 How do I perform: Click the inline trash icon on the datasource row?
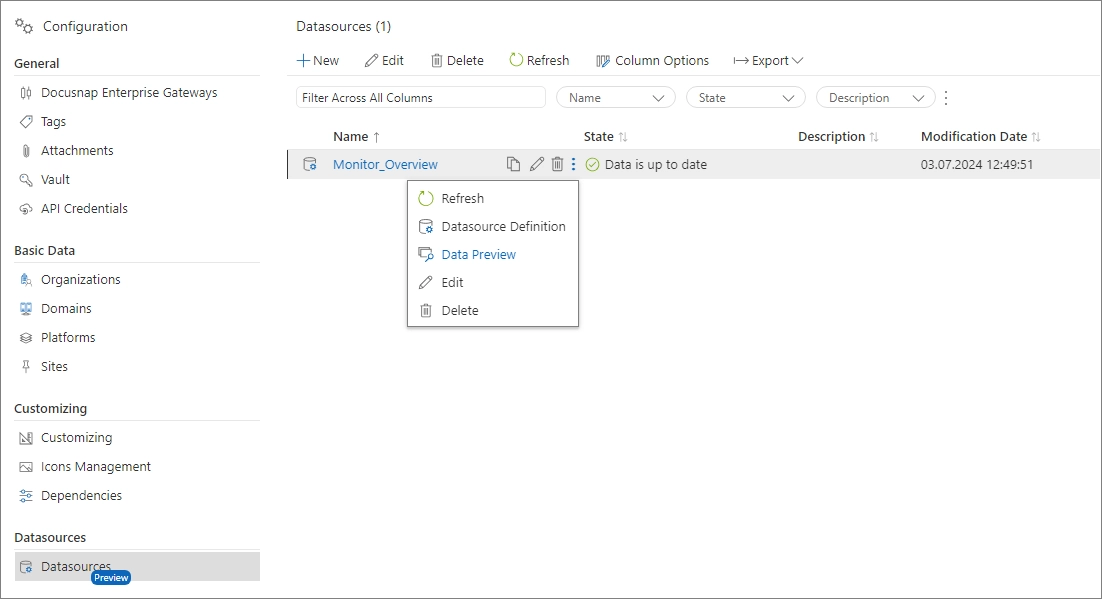tap(557, 163)
